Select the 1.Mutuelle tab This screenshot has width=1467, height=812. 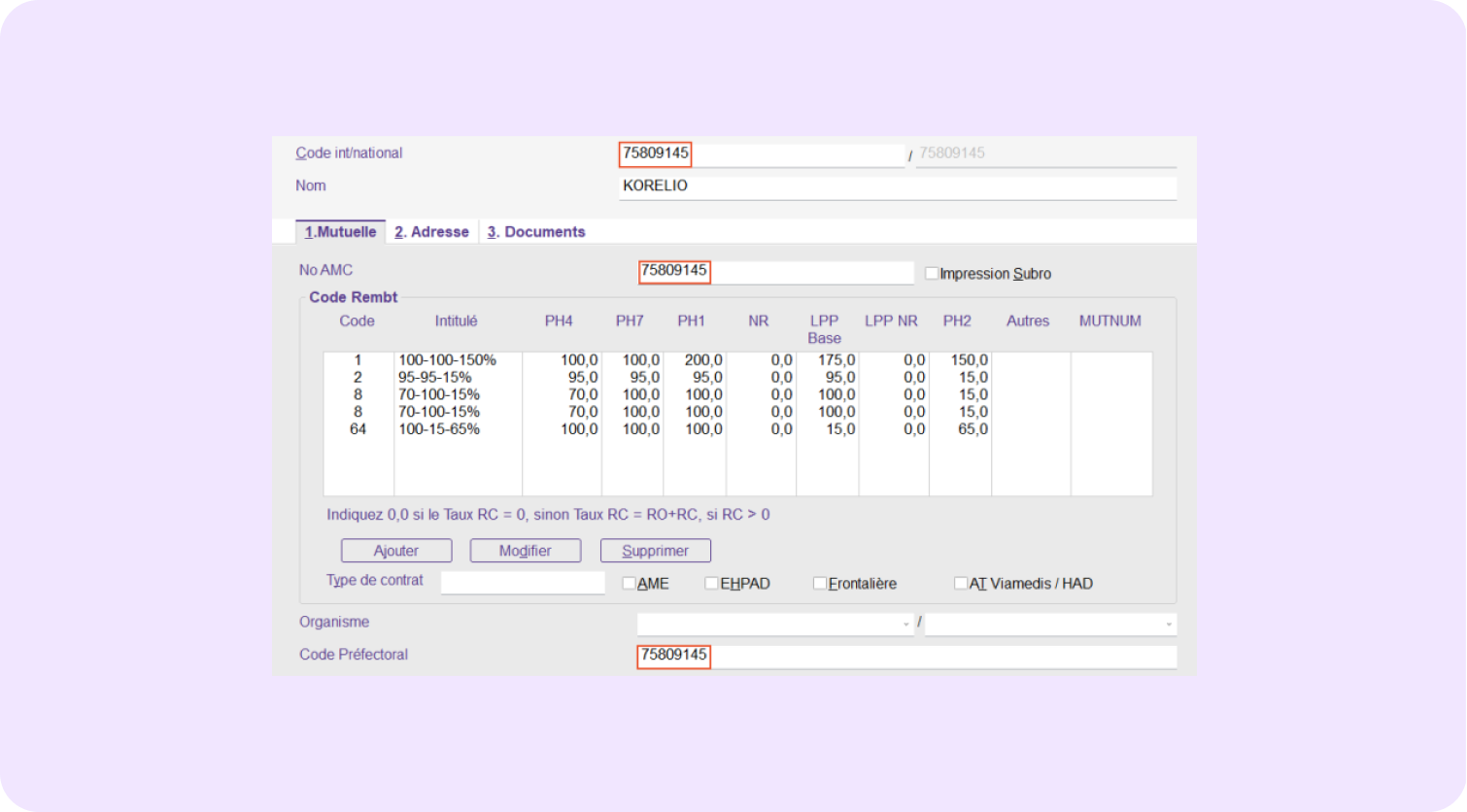click(340, 232)
